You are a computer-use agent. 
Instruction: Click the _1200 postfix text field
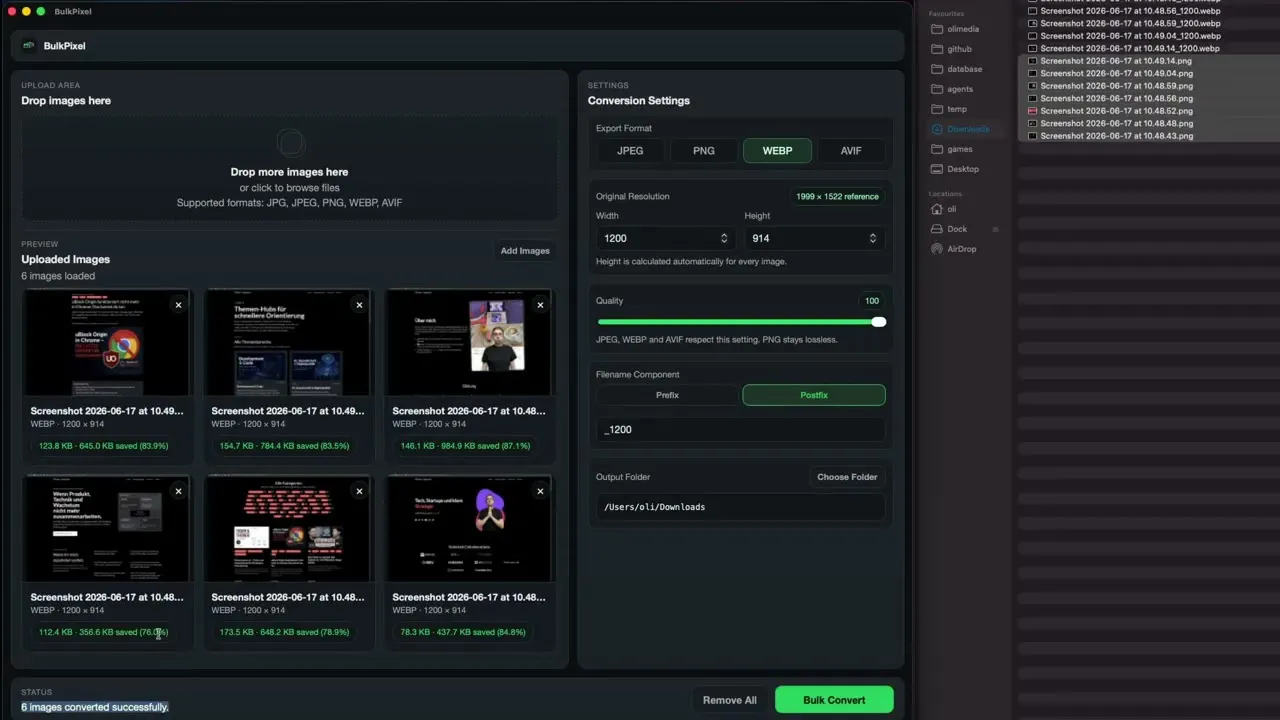[741, 429]
